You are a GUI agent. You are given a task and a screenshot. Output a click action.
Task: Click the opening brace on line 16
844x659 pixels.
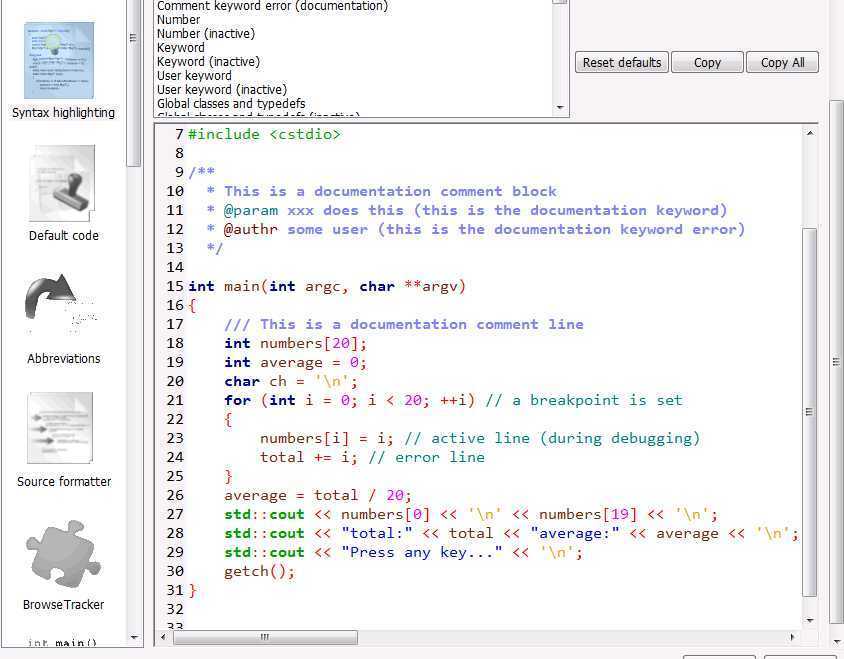[192, 305]
